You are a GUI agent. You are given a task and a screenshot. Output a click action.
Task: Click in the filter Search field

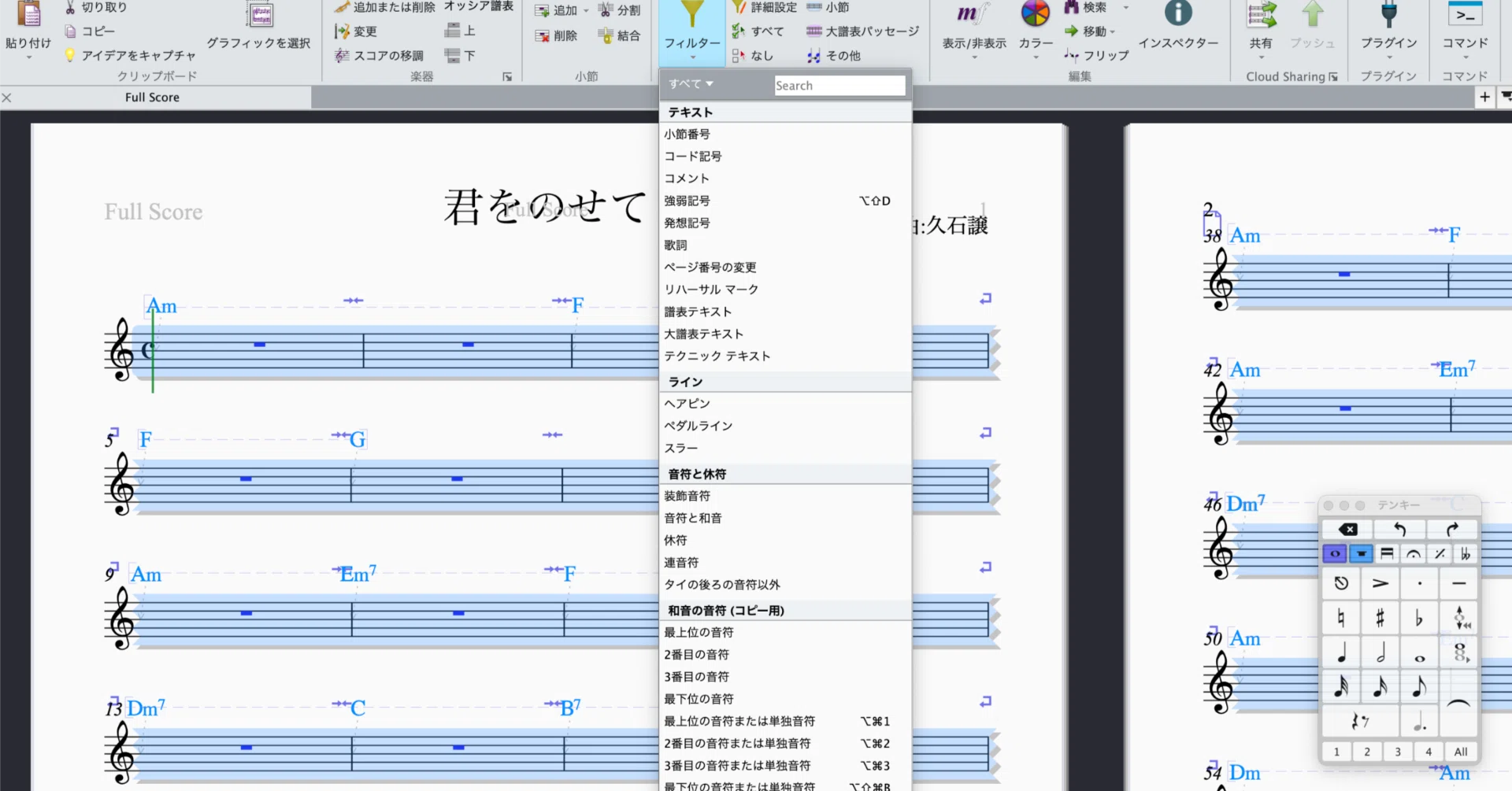(x=839, y=85)
